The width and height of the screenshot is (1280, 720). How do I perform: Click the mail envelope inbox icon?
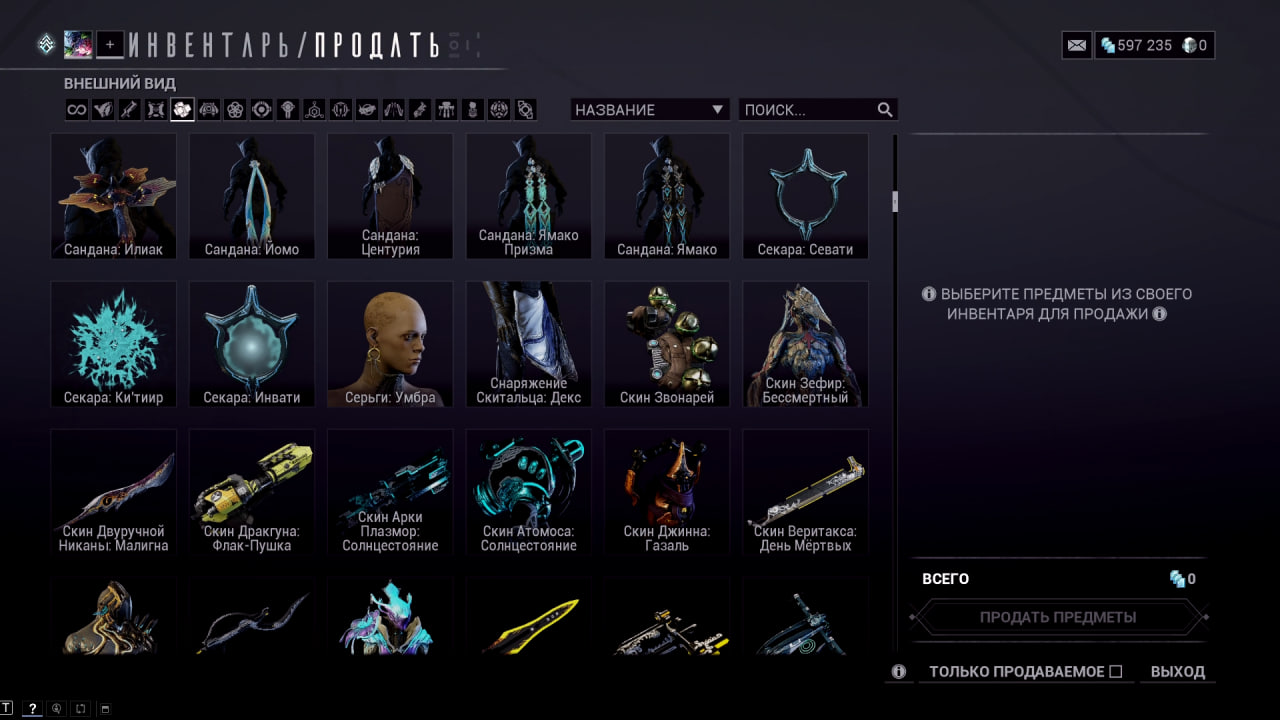(x=1077, y=45)
